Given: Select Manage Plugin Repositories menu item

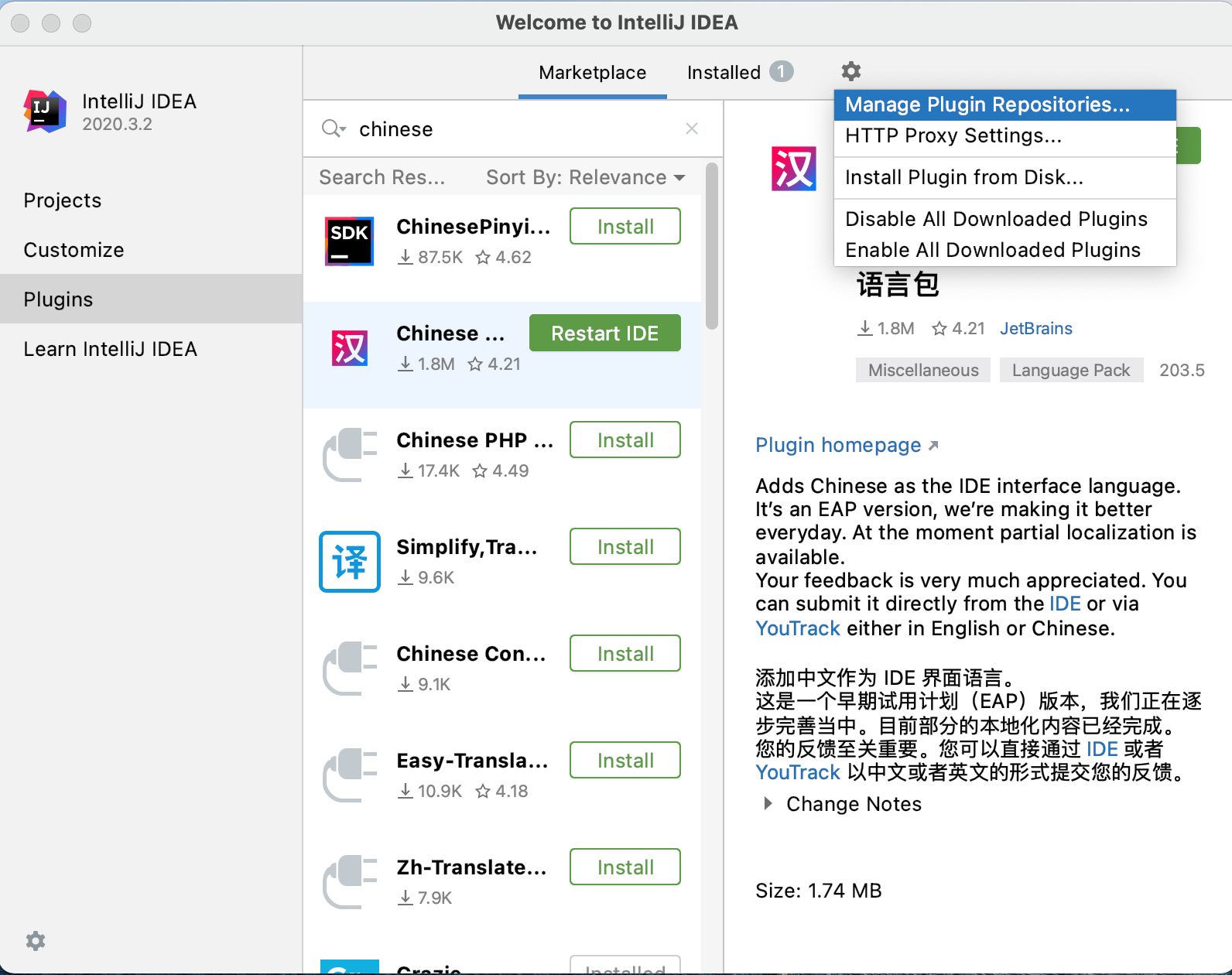Looking at the screenshot, I should (x=1005, y=104).
